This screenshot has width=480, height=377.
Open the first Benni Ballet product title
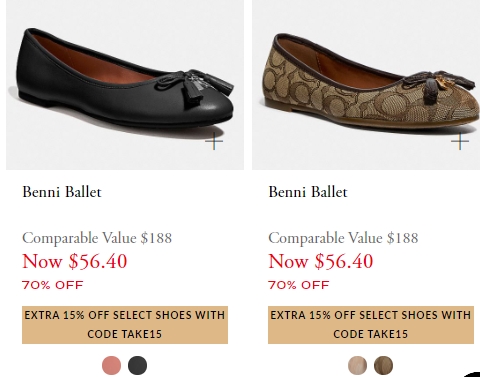(x=62, y=192)
